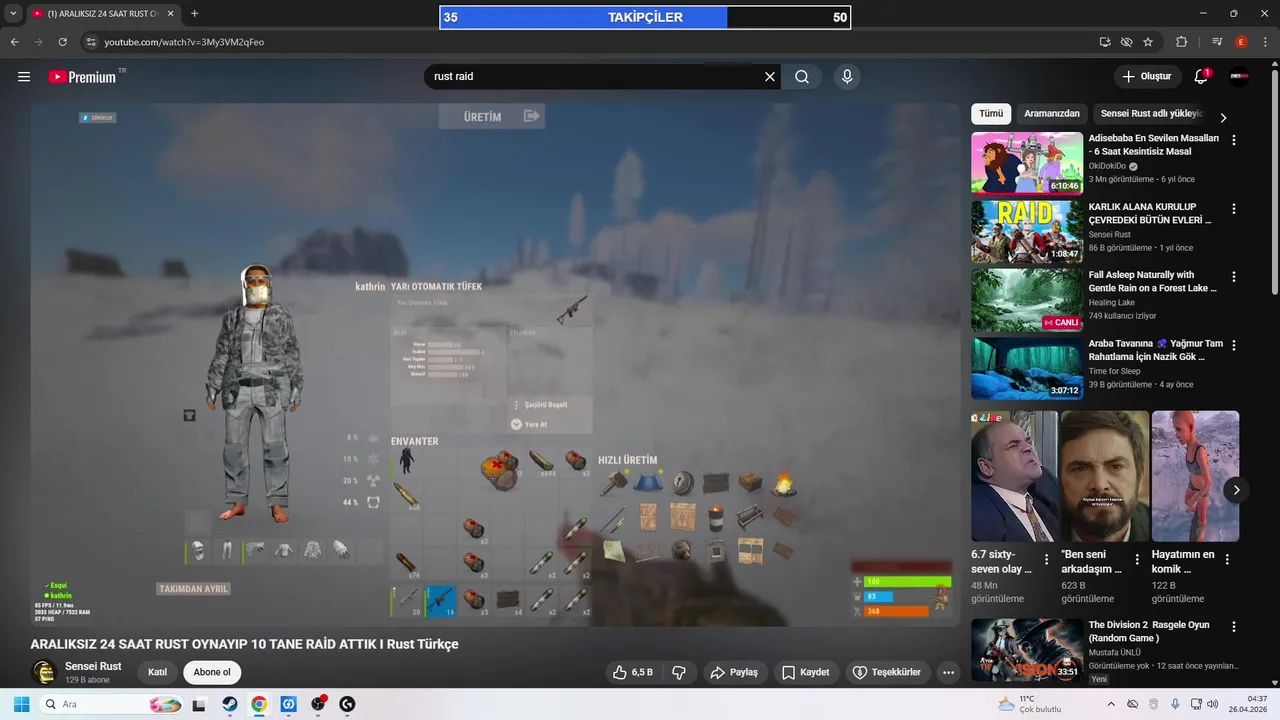
Task: Start voice search with the microphone
Action: click(x=847, y=77)
